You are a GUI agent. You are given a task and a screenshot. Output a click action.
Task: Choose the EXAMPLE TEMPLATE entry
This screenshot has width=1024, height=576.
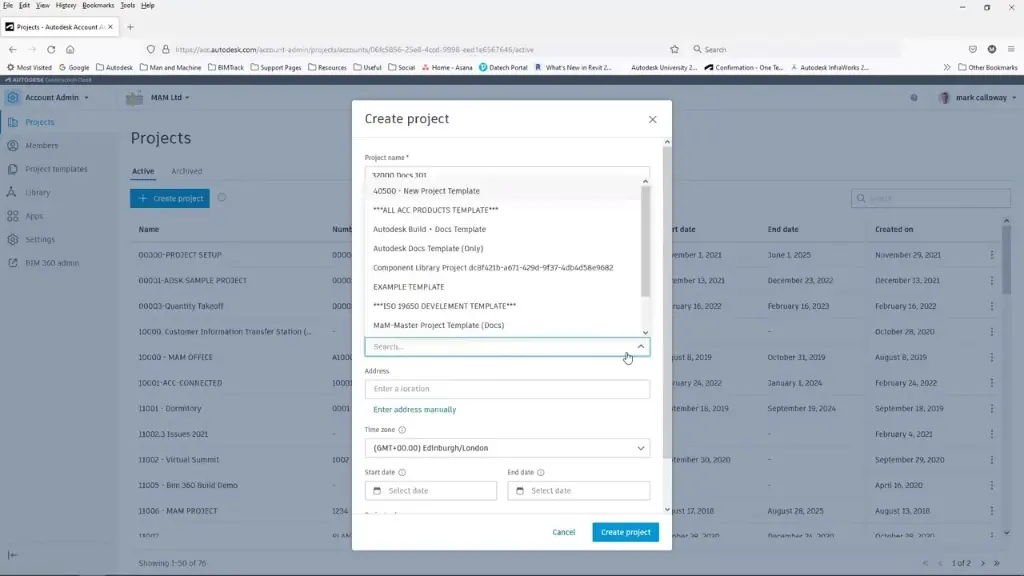503,287
